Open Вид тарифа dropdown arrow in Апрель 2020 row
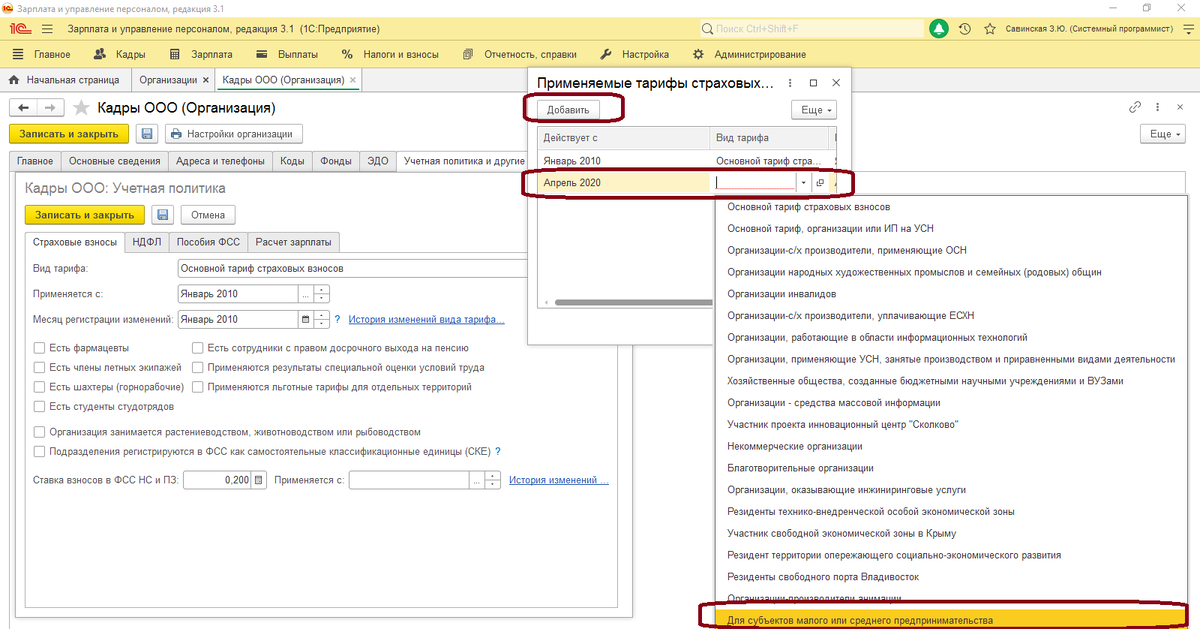The width and height of the screenshot is (1200, 635). pos(803,183)
